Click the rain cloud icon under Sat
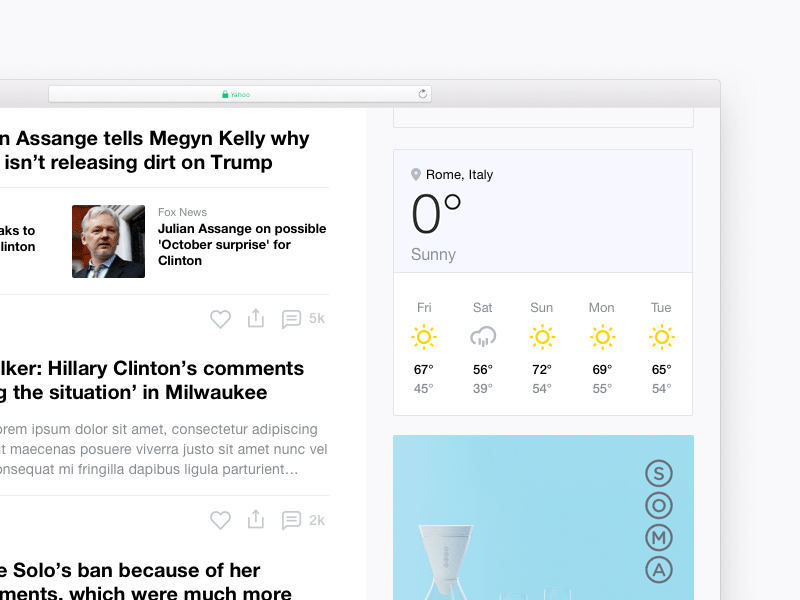 tap(482, 337)
